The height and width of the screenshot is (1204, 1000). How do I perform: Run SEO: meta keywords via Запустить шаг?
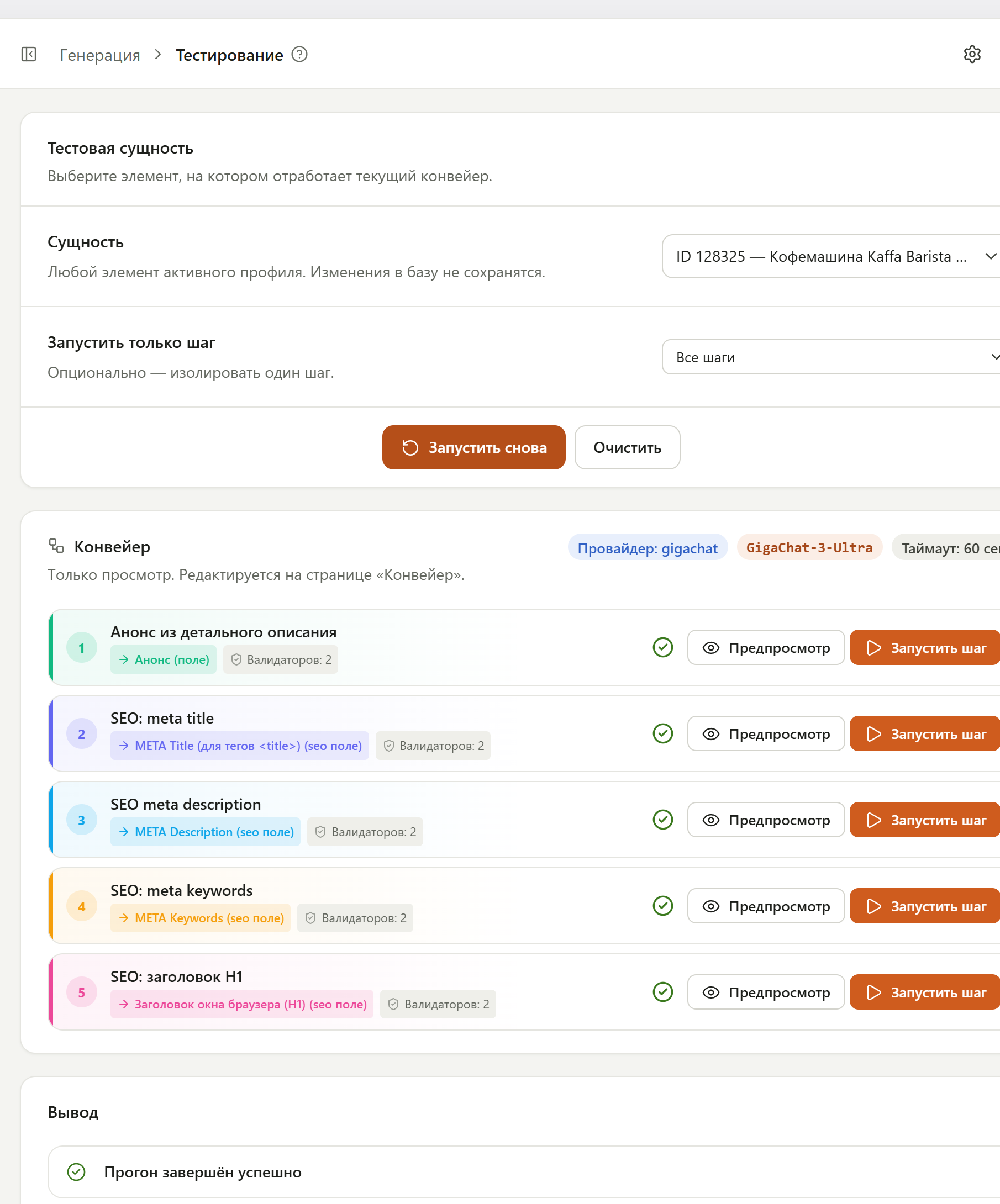[925, 906]
